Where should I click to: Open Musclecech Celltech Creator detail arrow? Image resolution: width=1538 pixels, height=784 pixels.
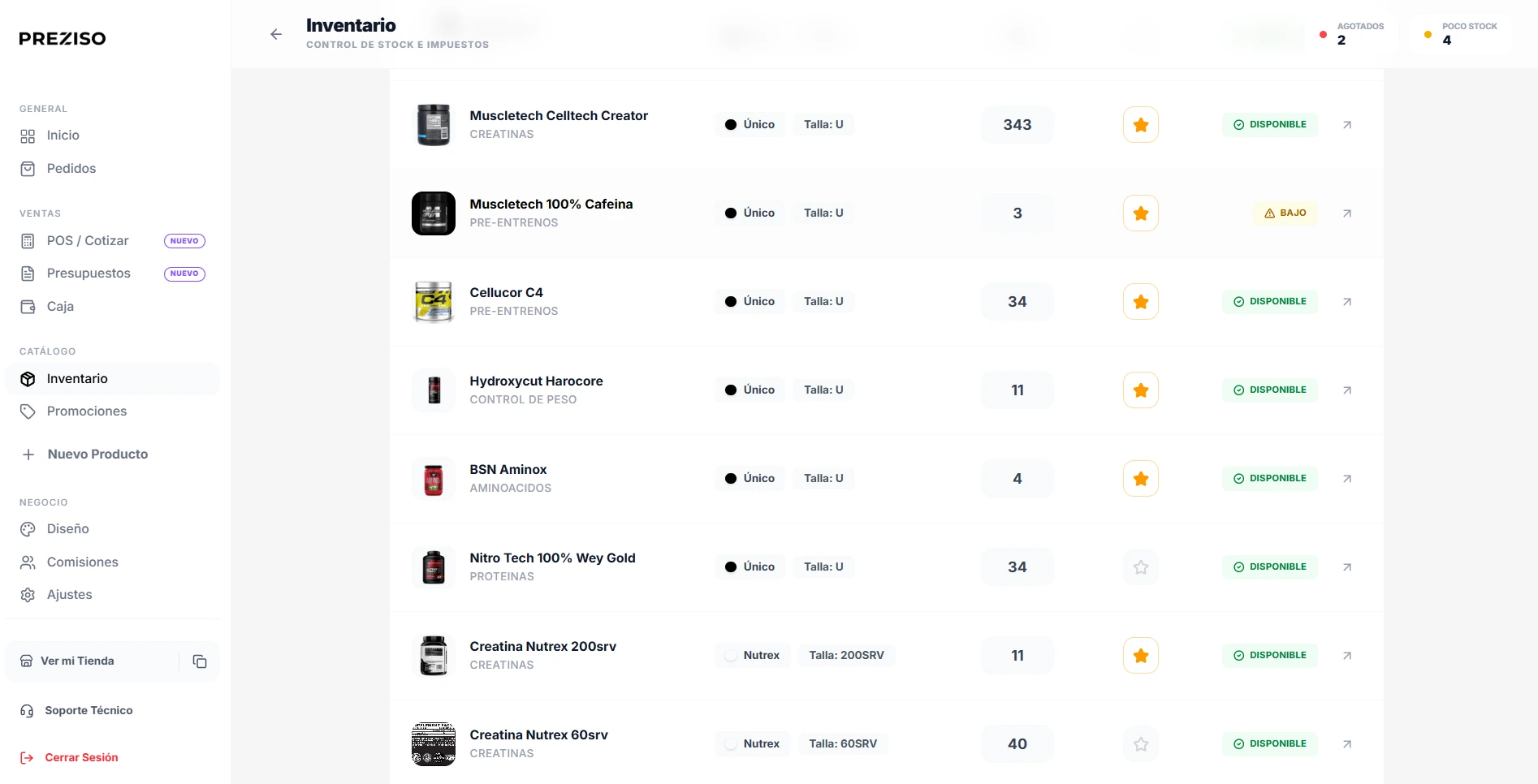tap(1347, 125)
